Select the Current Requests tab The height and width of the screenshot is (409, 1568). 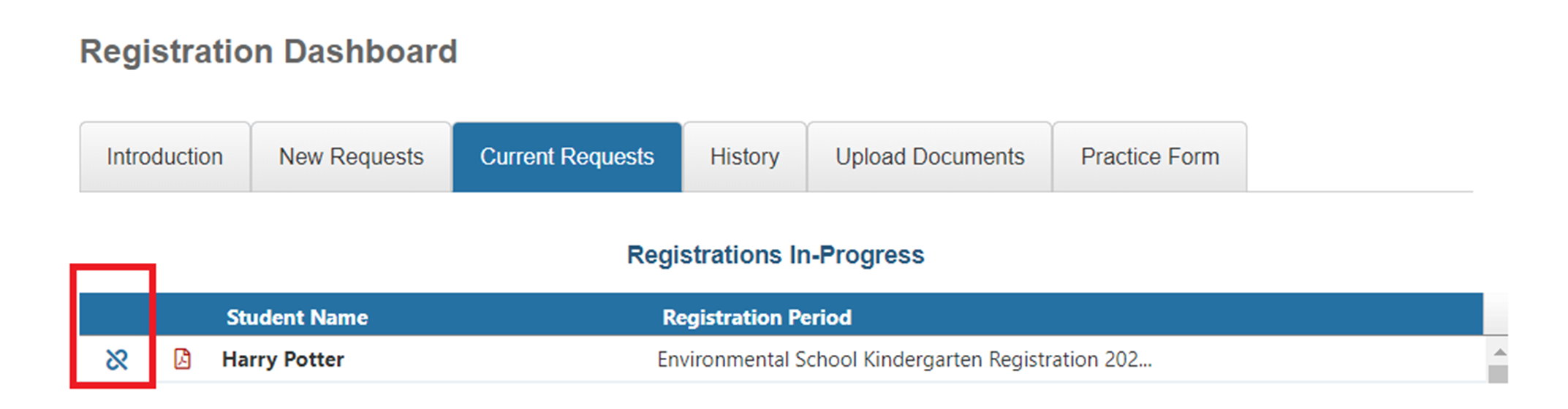tap(567, 157)
